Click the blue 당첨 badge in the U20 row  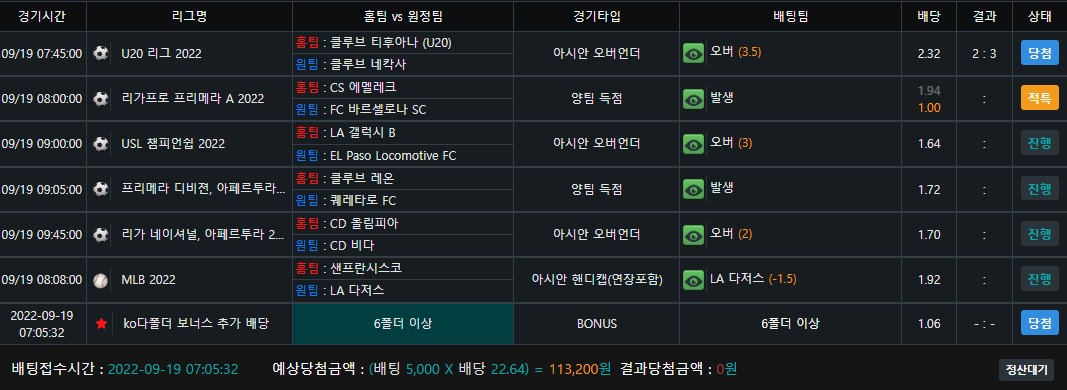(1040, 53)
